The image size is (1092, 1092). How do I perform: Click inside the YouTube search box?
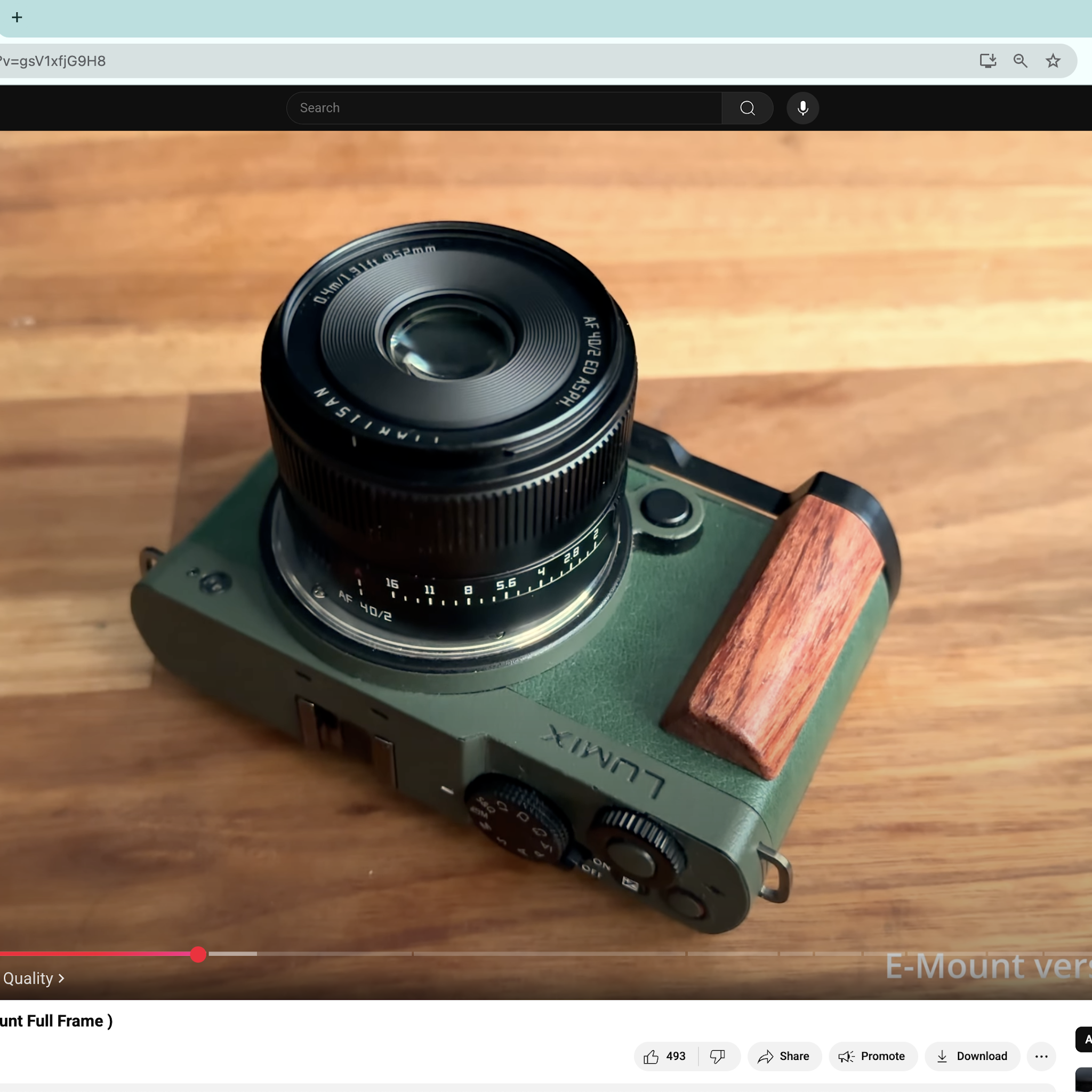pos(503,108)
